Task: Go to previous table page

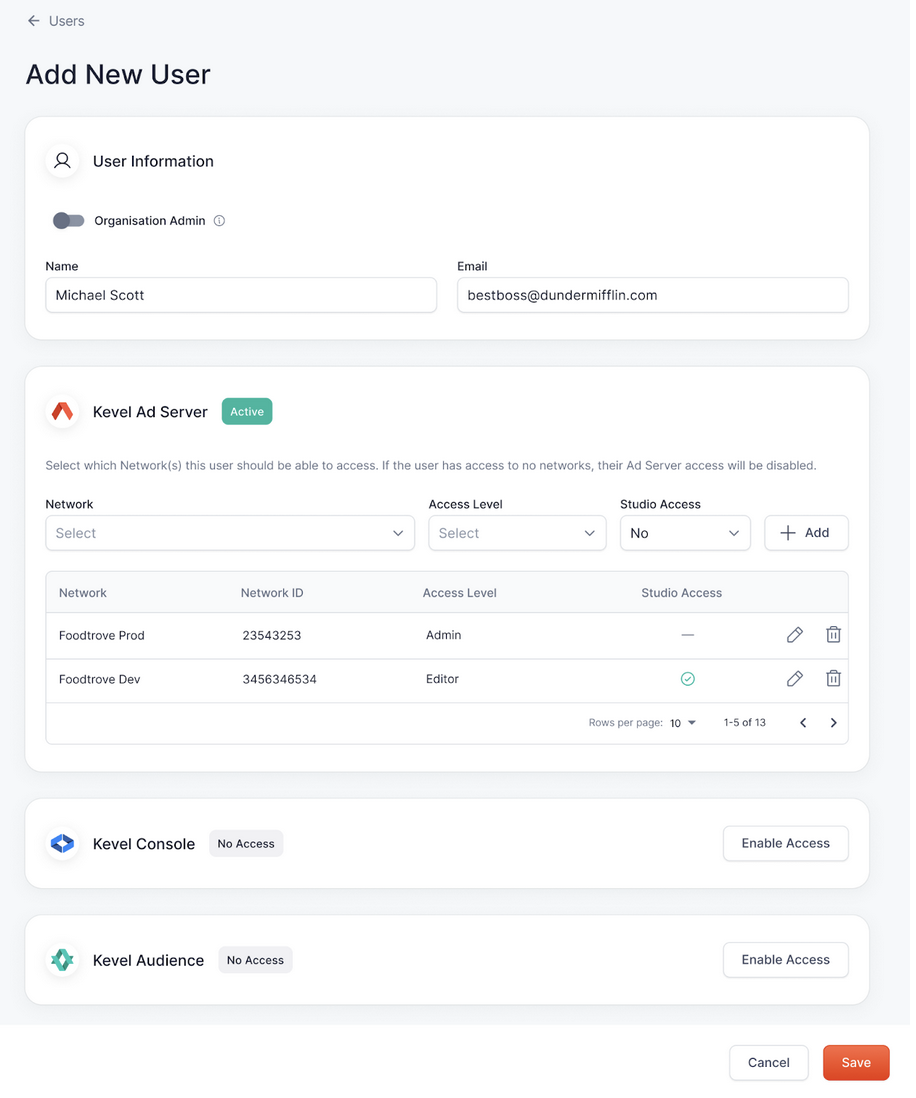Action: [x=803, y=723]
